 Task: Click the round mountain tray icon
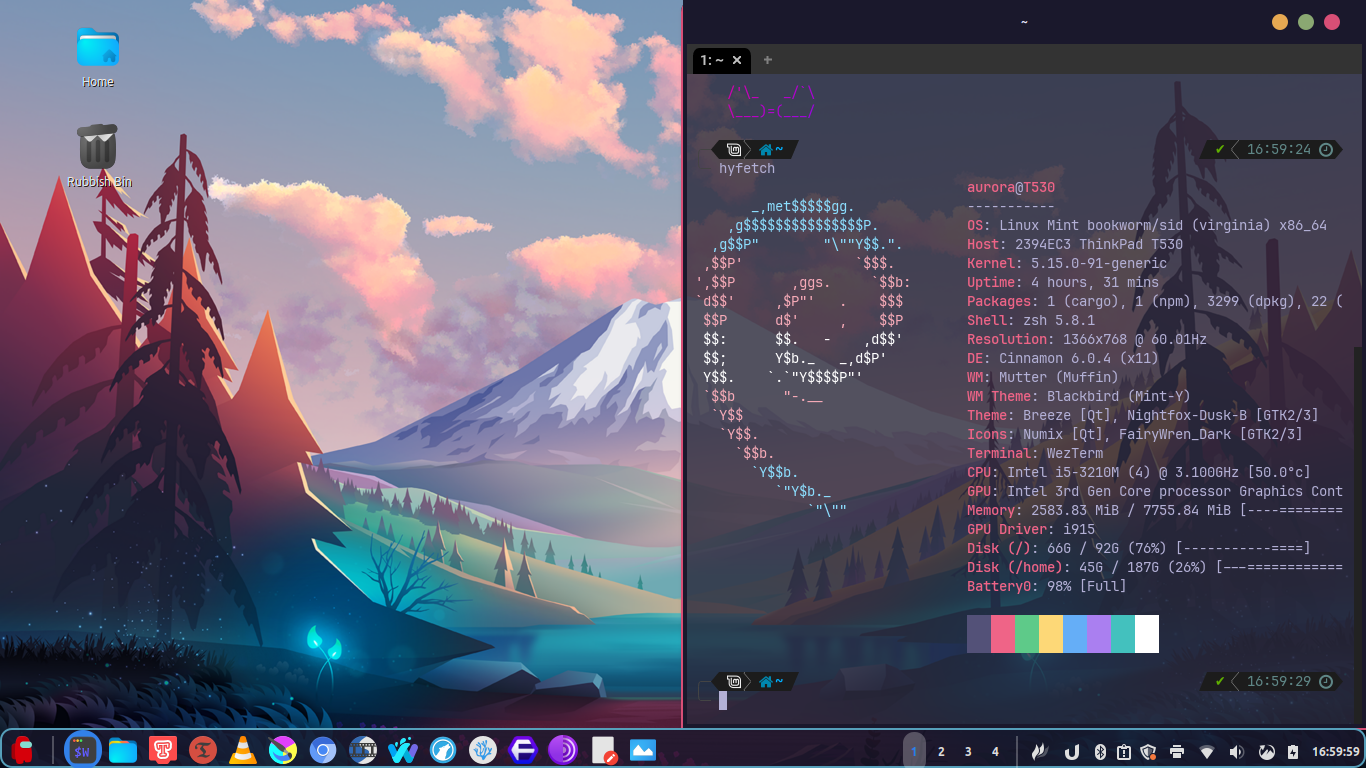(x=1266, y=751)
